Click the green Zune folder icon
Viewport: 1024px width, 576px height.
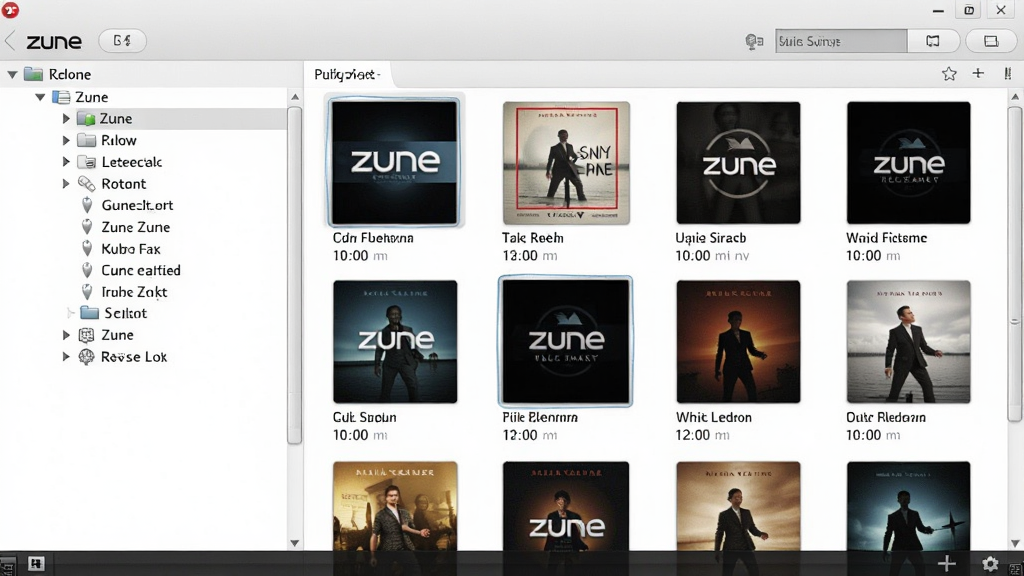(x=86, y=119)
